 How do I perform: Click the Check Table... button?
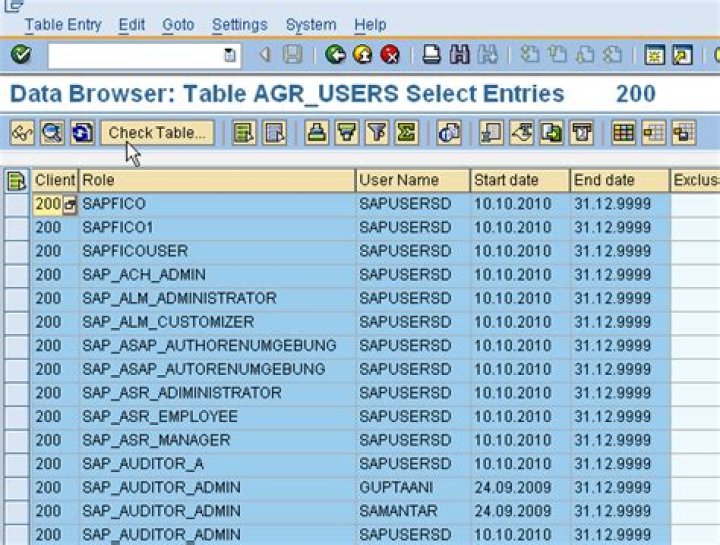tap(158, 133)
